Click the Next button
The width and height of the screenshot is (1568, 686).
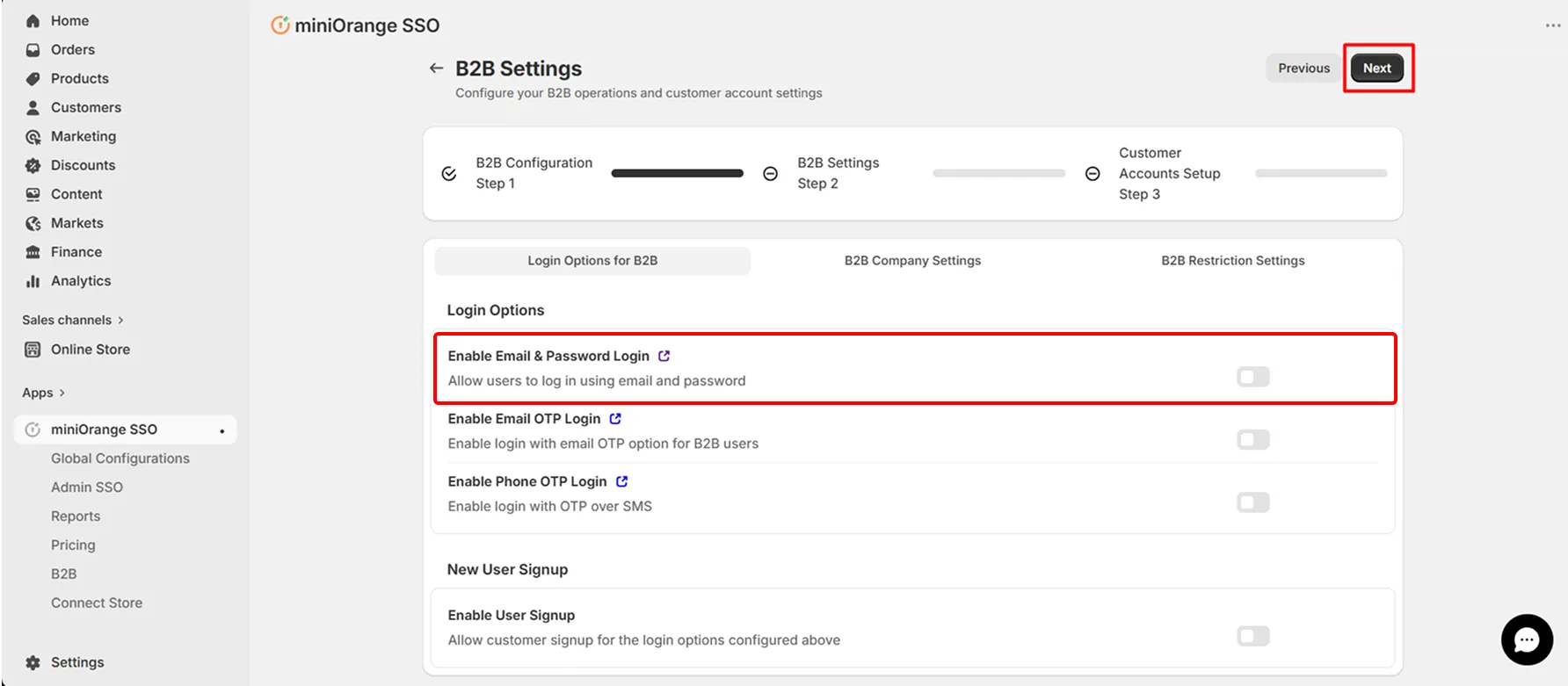[1377, 68]
